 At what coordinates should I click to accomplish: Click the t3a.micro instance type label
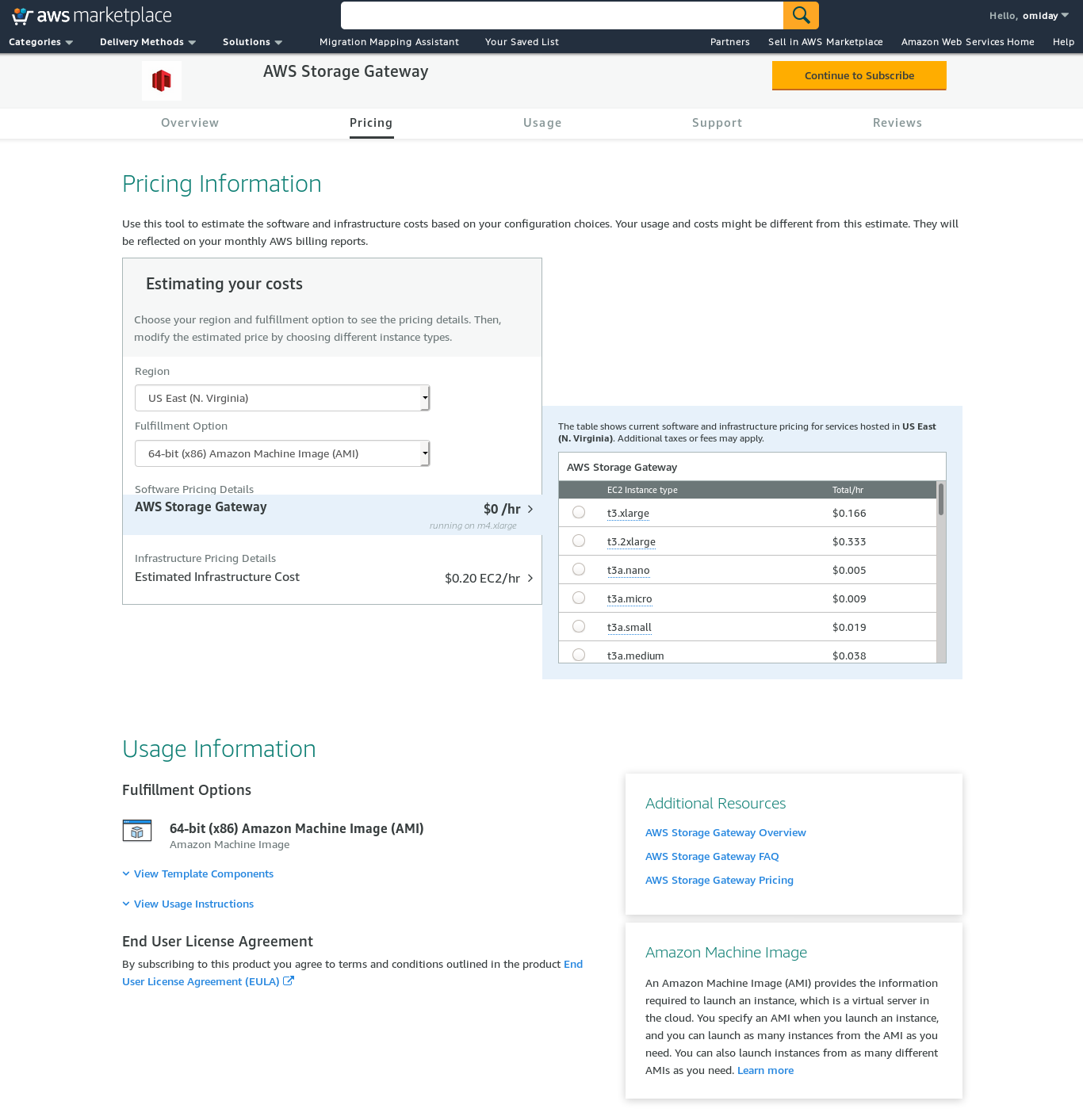(x=630, y=598)
